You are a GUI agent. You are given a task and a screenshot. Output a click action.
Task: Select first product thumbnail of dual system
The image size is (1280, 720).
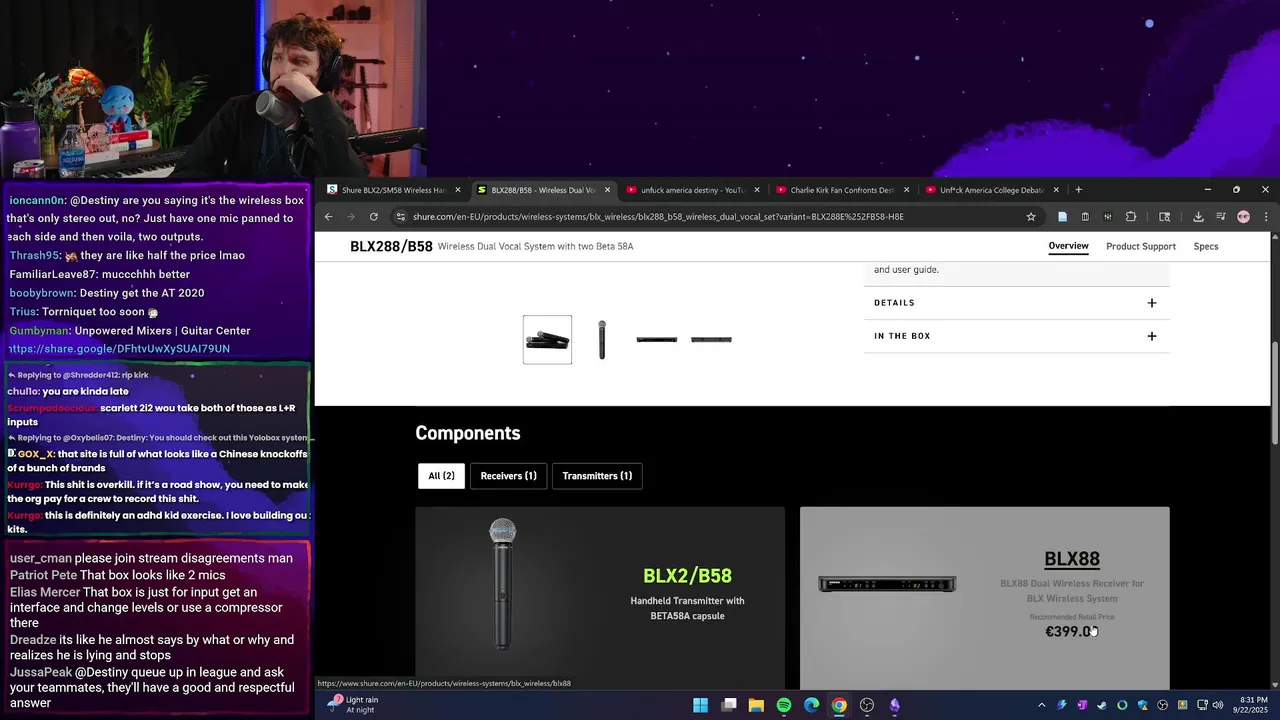547,340
